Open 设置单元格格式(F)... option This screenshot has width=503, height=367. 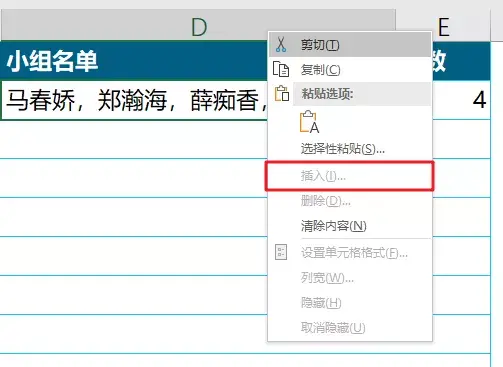350,253
